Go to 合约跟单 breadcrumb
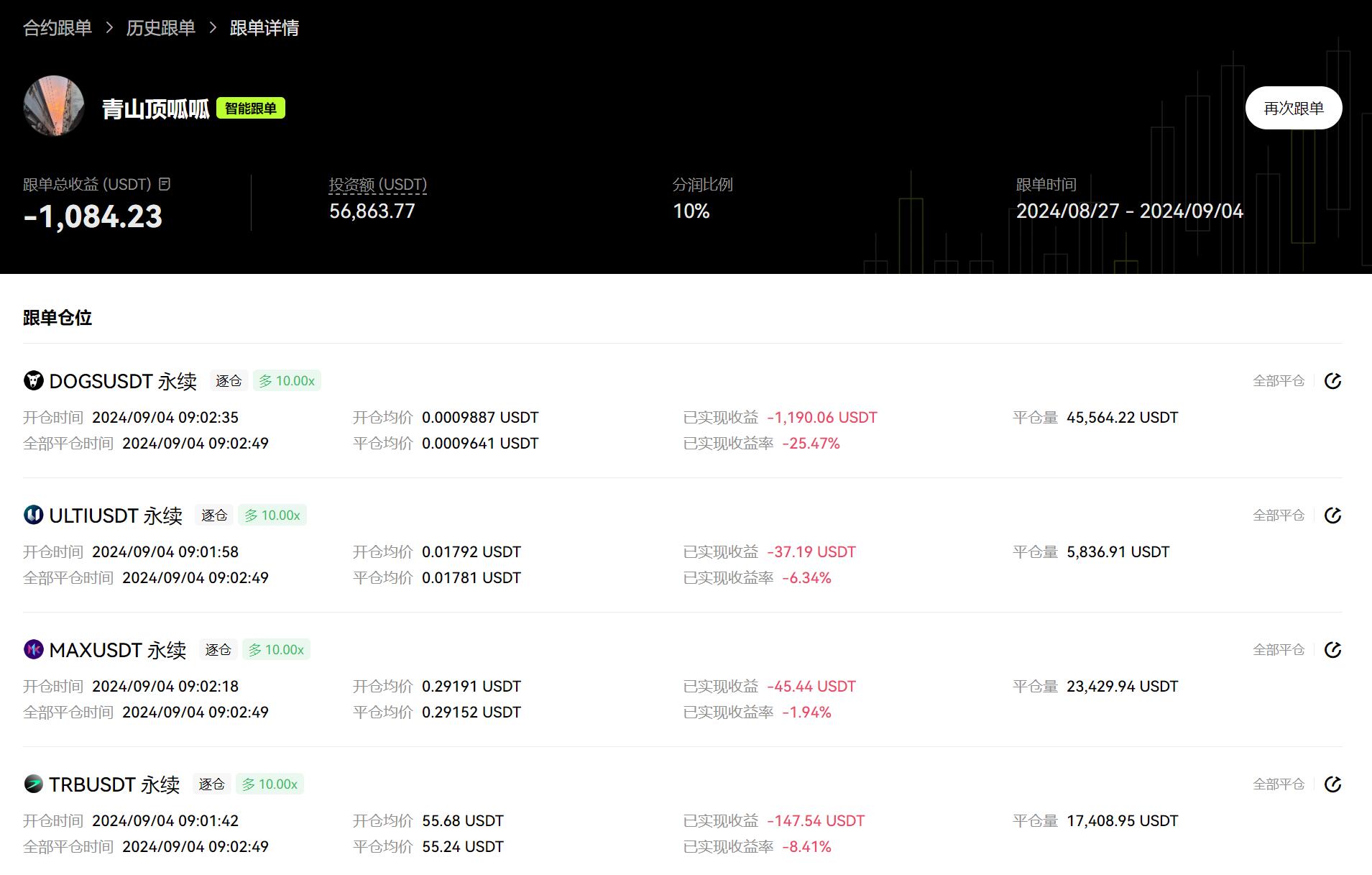1372x875 pixels. pos(57,28)
